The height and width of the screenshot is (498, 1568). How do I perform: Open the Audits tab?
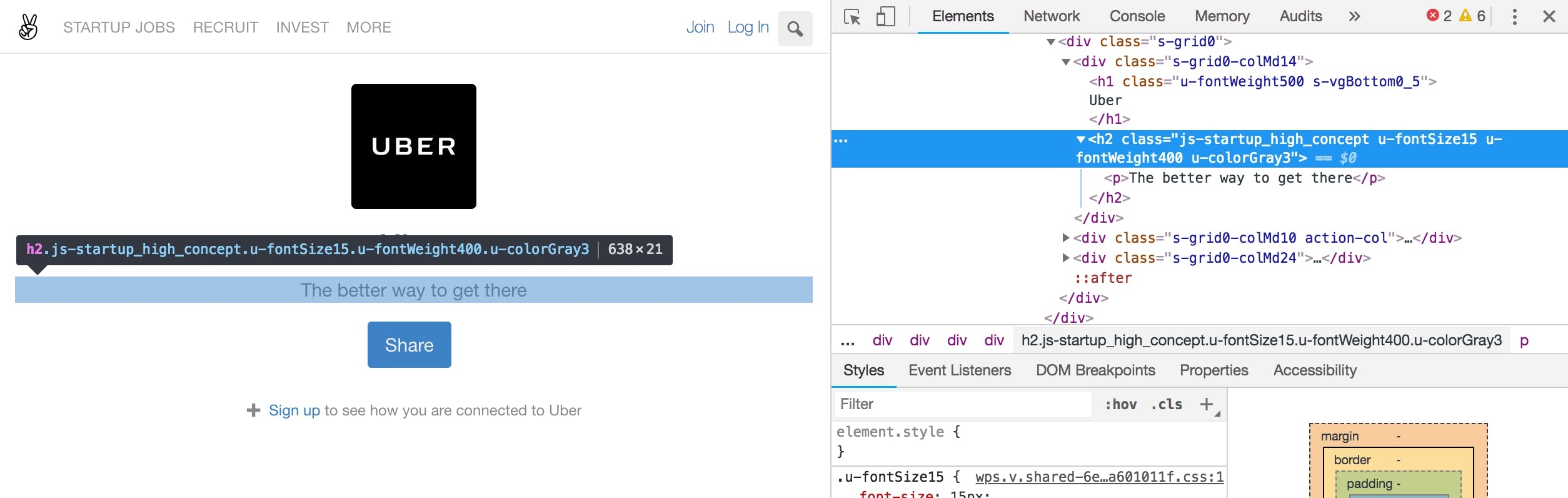(x=1300, y=16)
